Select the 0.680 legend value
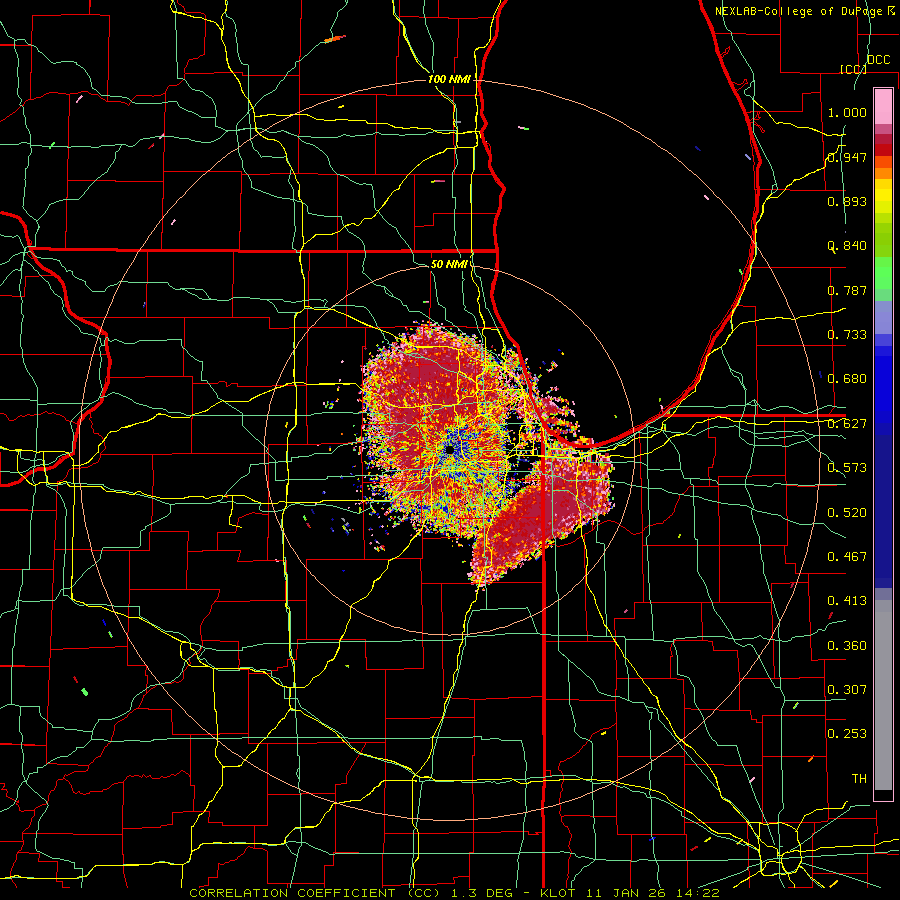900x900 pixels. click(847, 379)
